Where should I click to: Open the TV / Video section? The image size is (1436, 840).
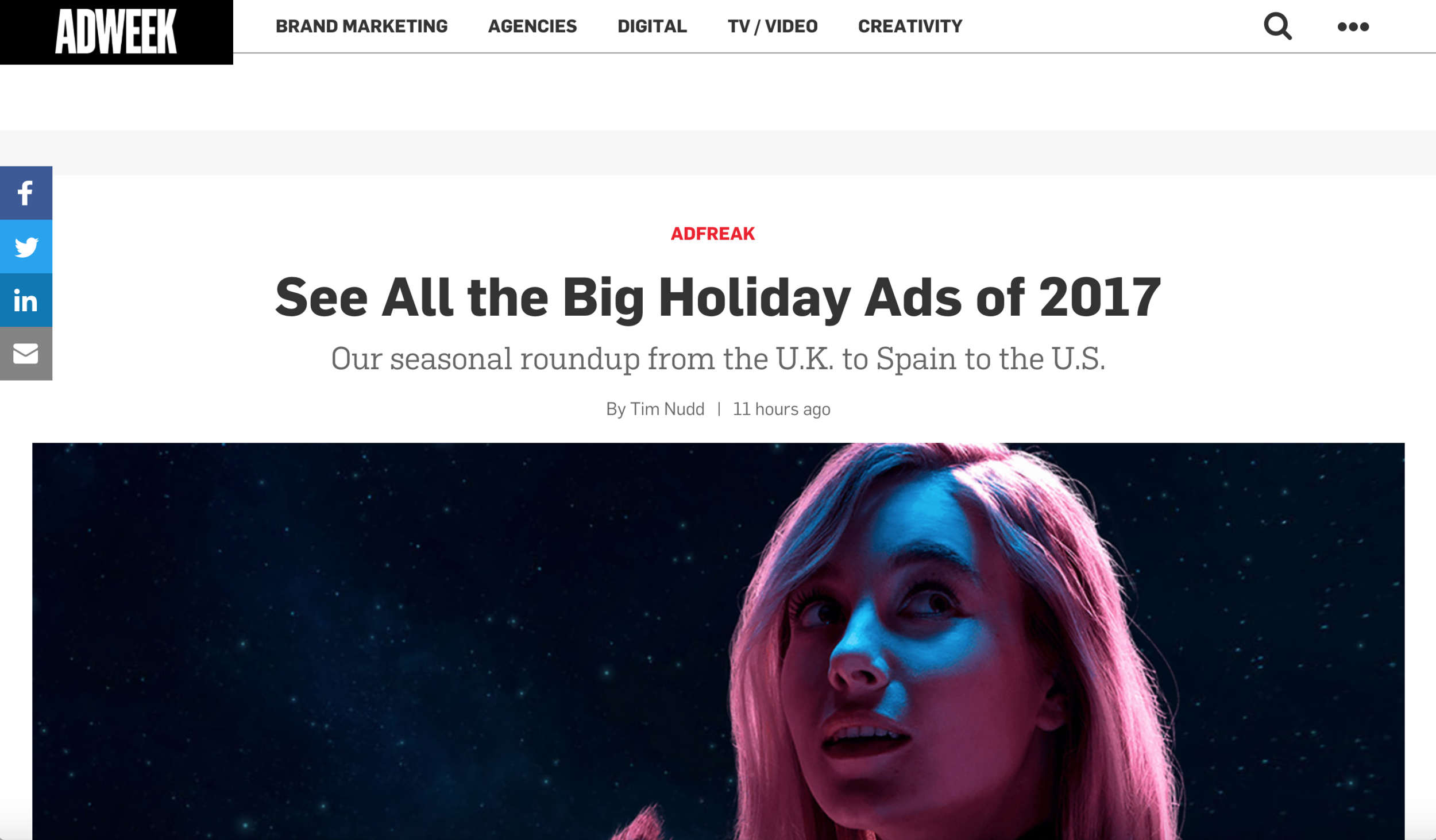point(773,26)
